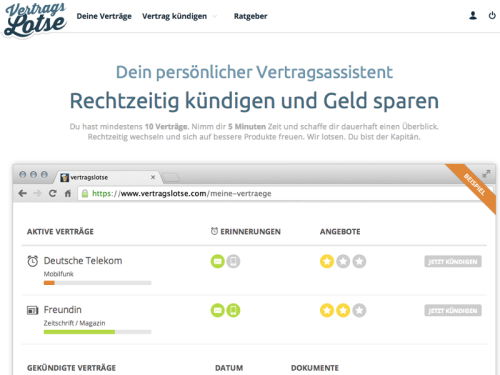Click the power logout icon

pos(492,15)
